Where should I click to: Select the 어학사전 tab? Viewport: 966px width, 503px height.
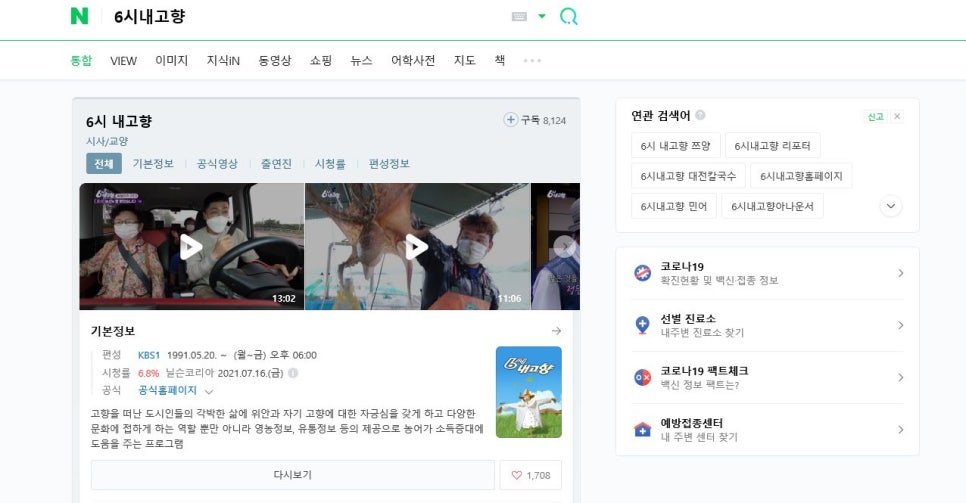tap(413, 60)
